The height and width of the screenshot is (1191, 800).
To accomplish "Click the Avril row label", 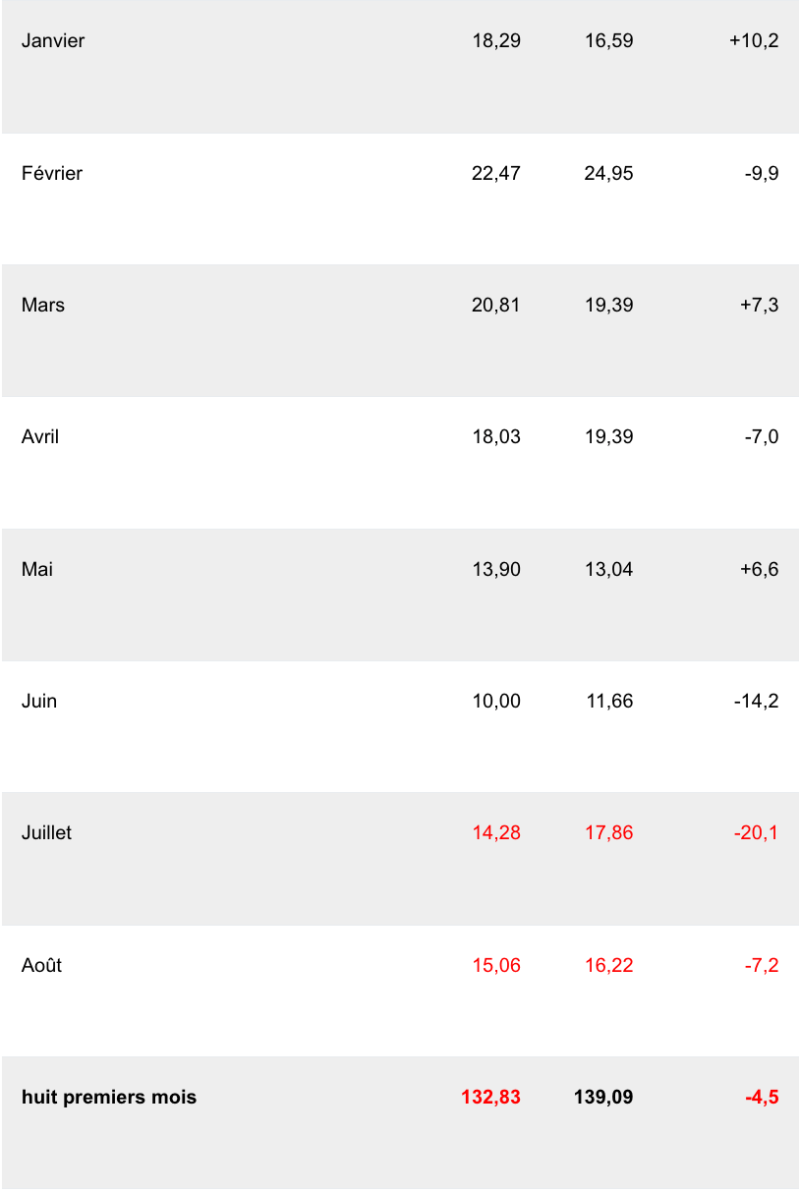I will tap(40, 437).
